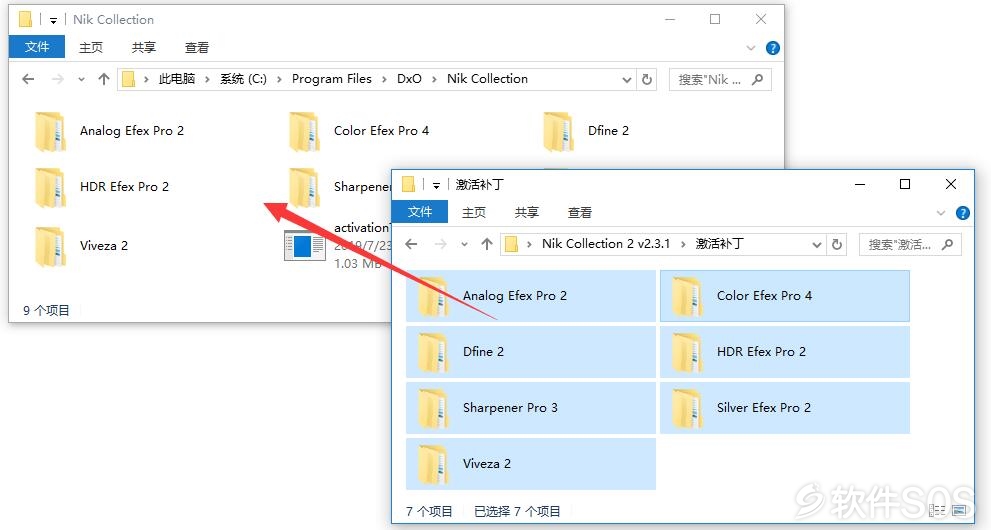991x530 pixels.
Task: Open recent locations dropdown in Nik Collection window
Action: tap(81, 80)
